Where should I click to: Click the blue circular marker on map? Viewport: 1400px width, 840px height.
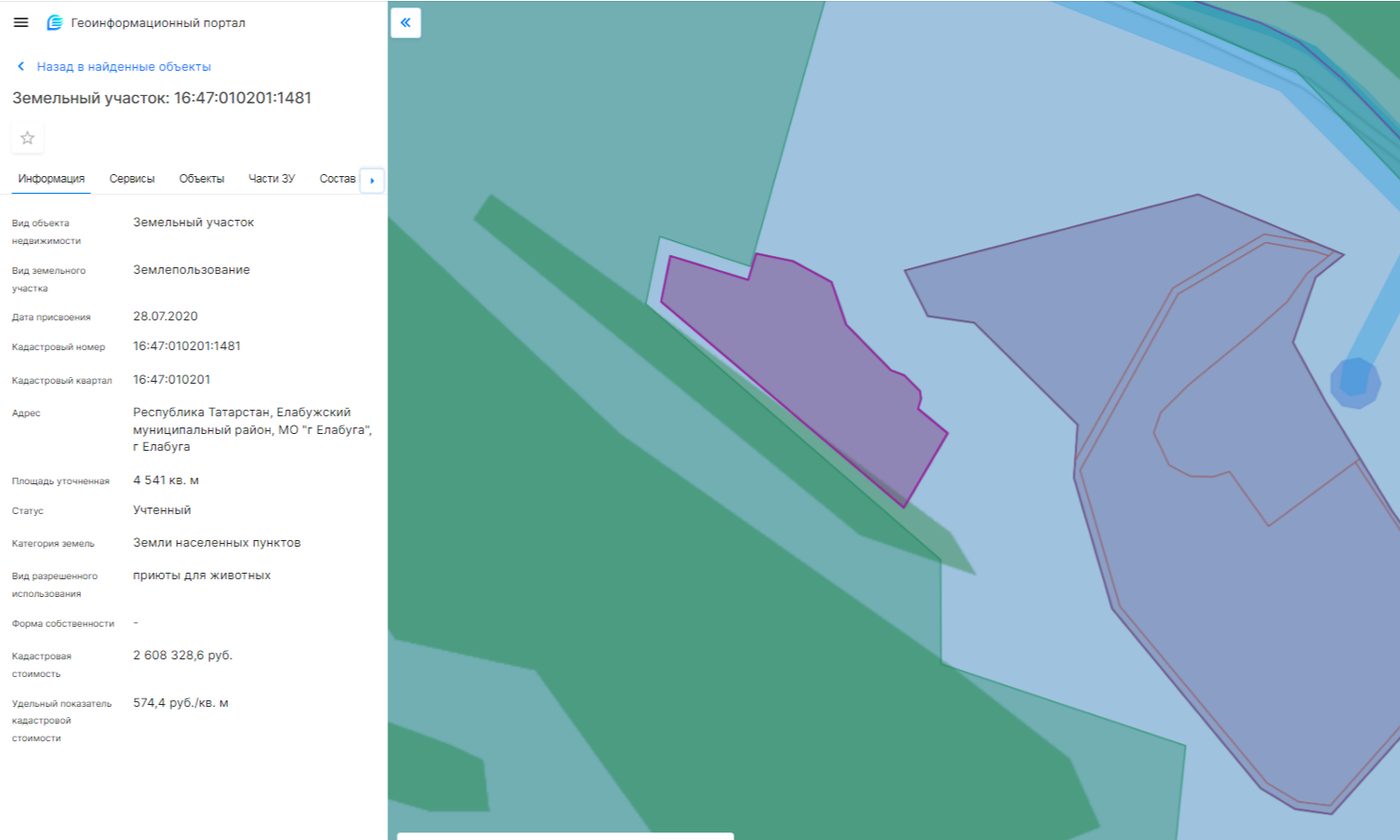click(x=1355, y=382)
